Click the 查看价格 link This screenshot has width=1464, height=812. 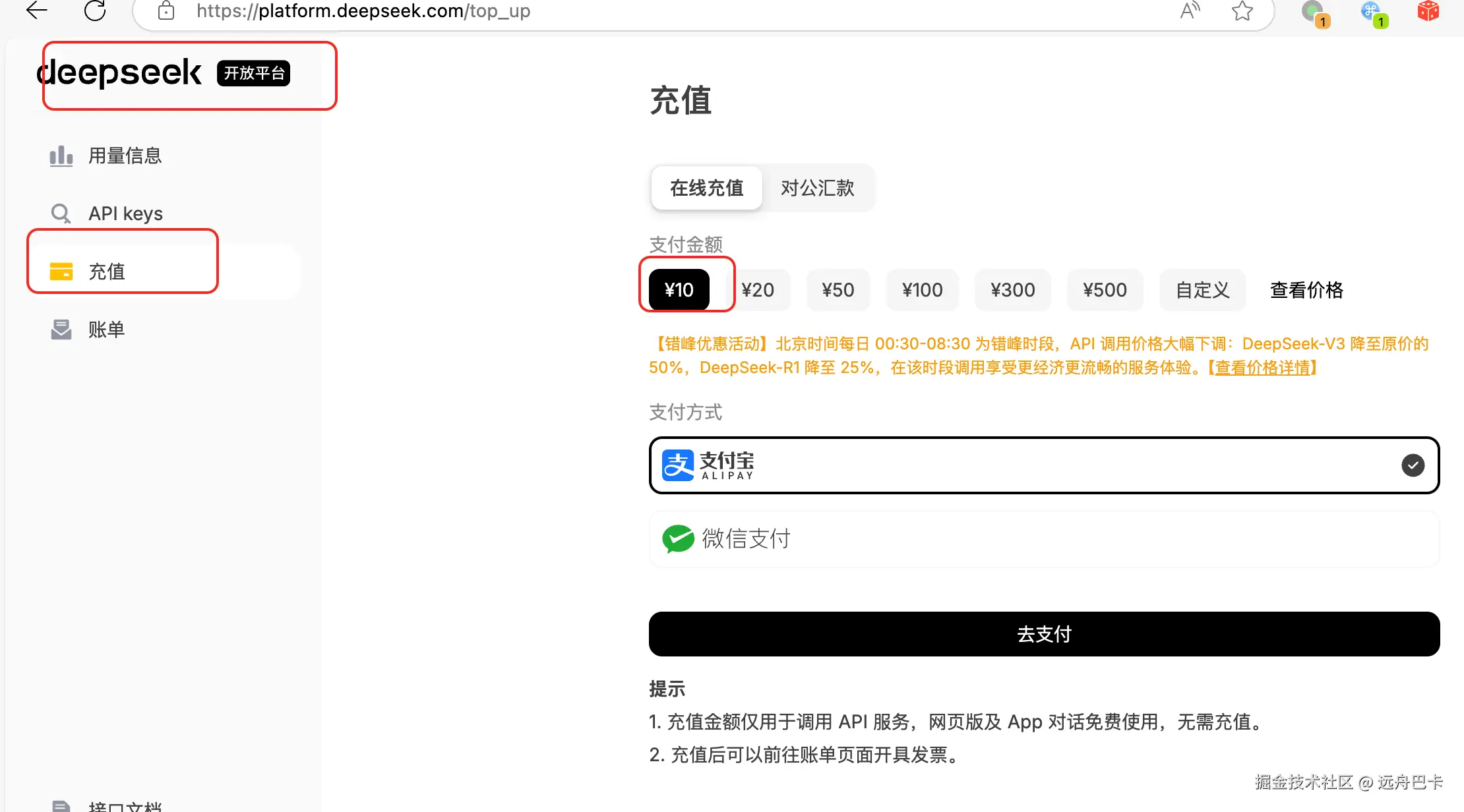click(x=1306, y=290)
